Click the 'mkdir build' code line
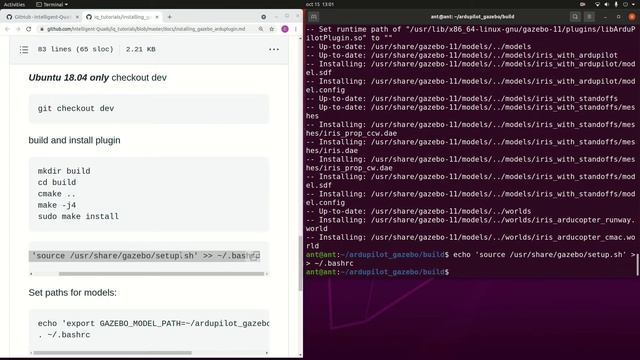 64,171
